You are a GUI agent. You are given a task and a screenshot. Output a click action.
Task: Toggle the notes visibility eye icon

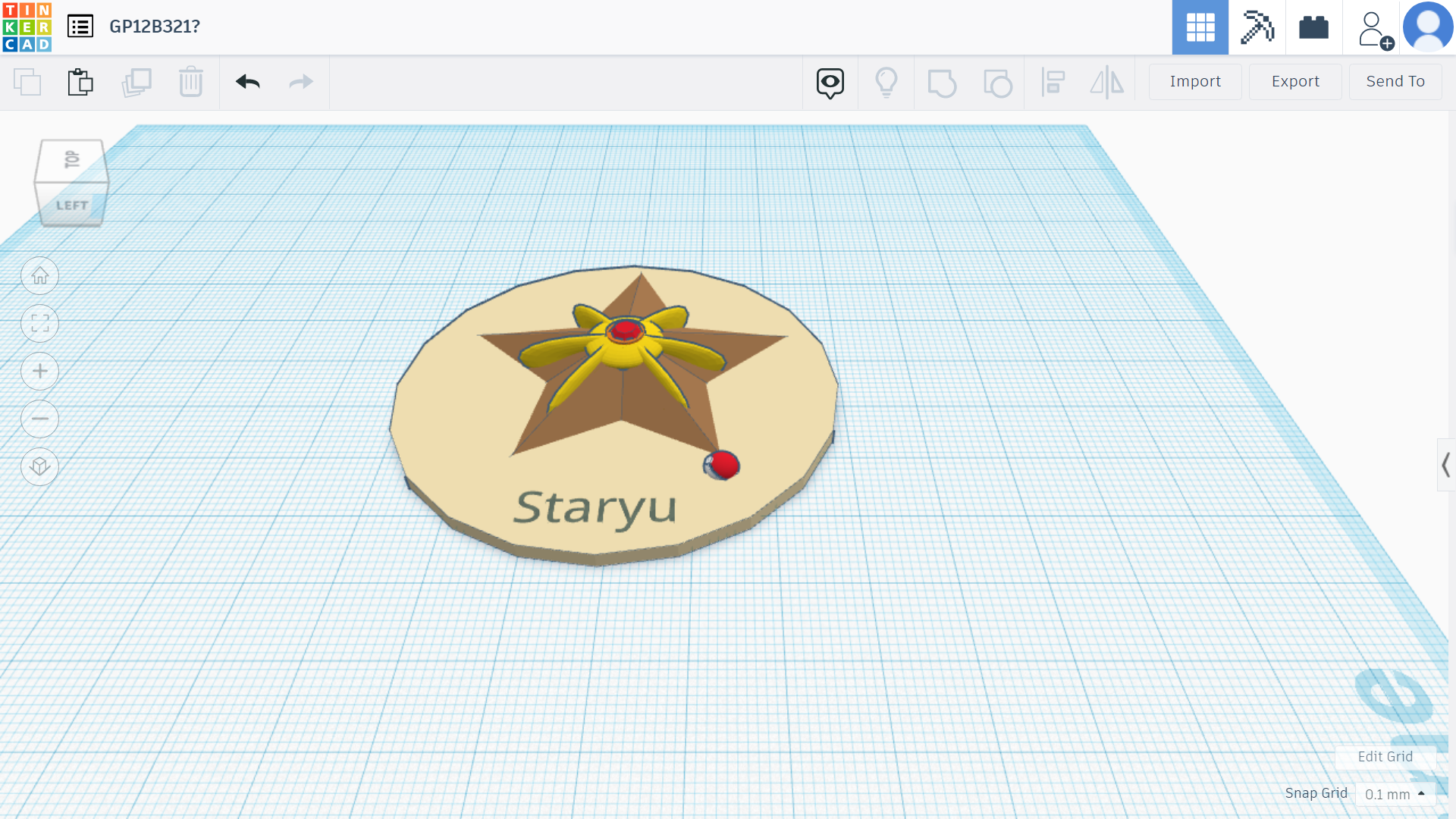(x=830, y=83)
